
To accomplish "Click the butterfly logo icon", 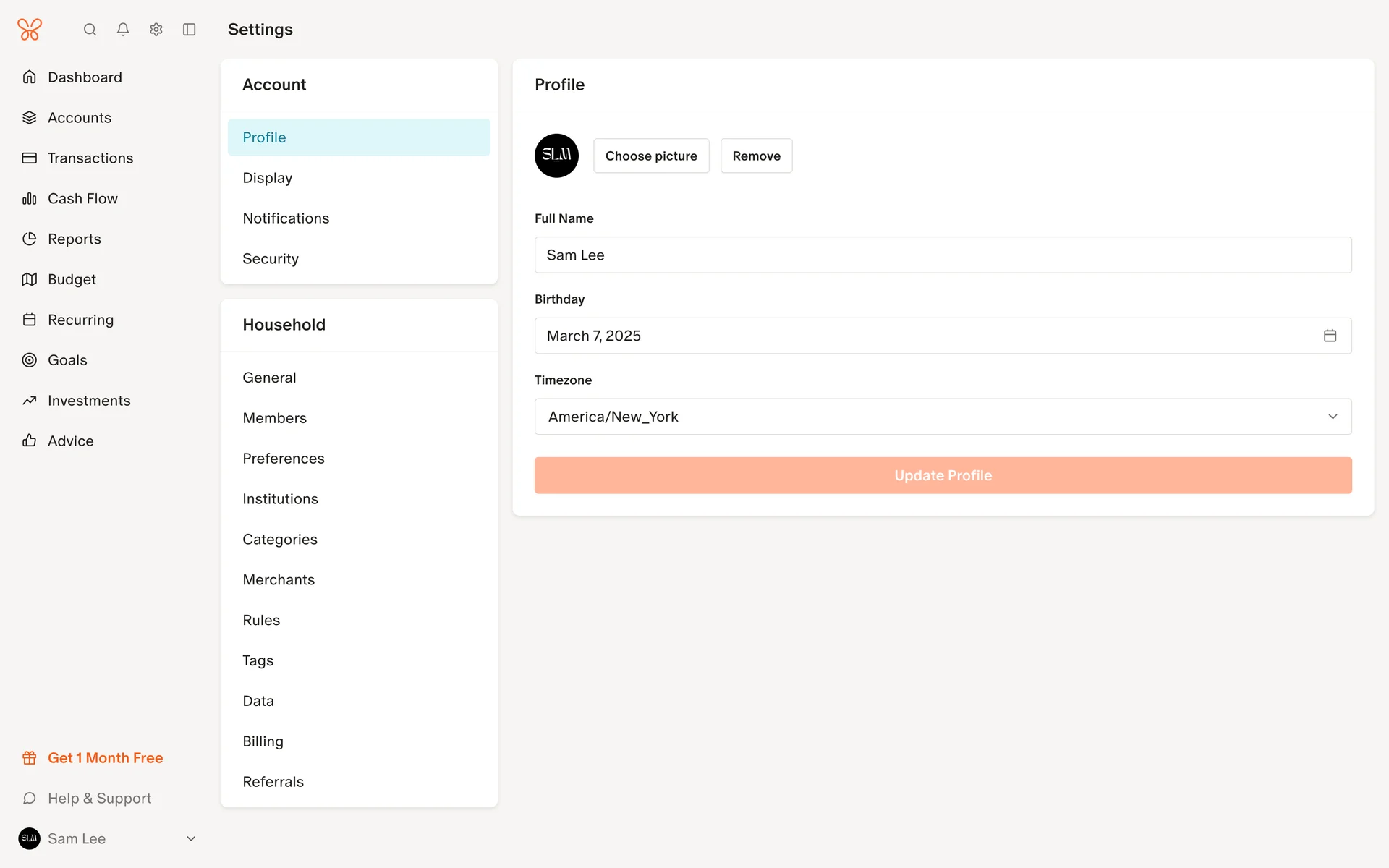I will (30, 30).
